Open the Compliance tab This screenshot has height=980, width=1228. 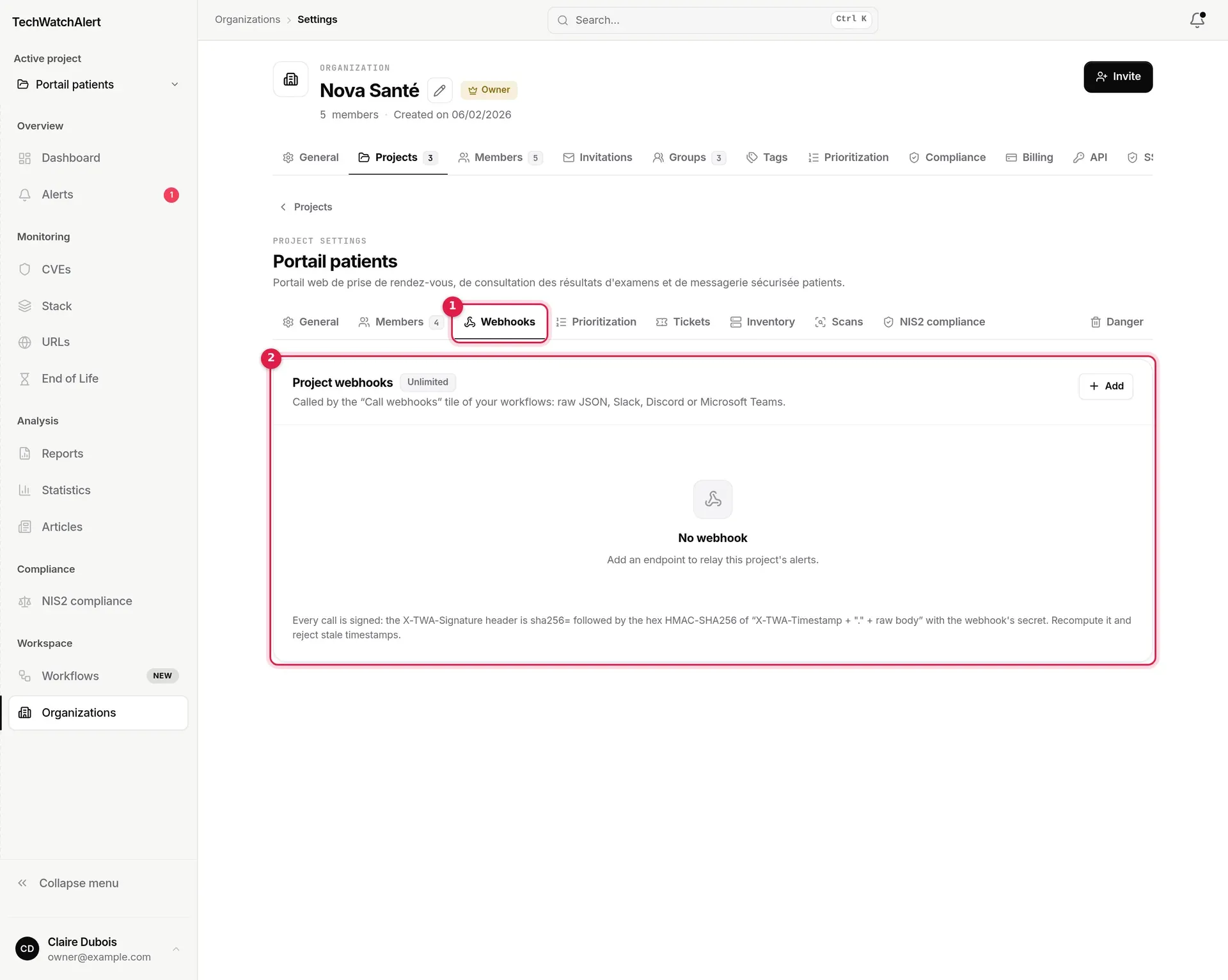pyautogui.click(x=947, y=157)
